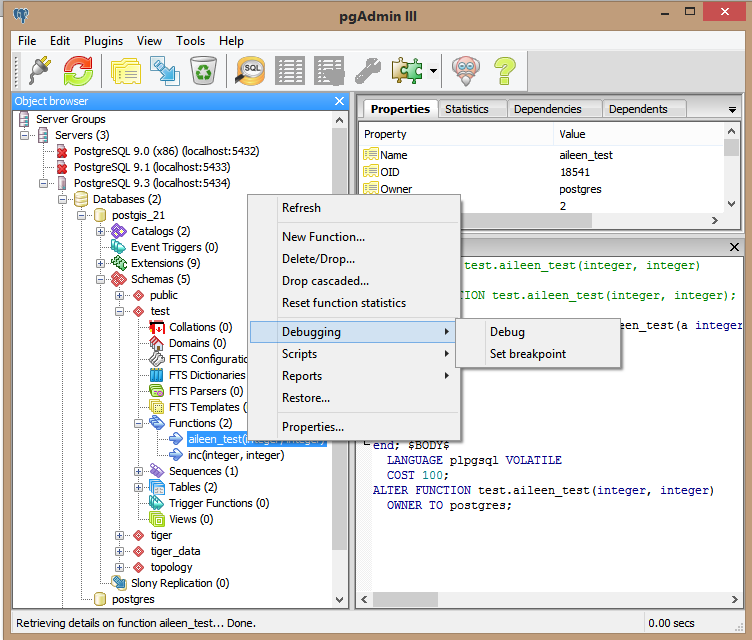This screenshot has width=752, height=640.
Task: Open the plugins dropdown arrow
Action: (x=433, y=71)
